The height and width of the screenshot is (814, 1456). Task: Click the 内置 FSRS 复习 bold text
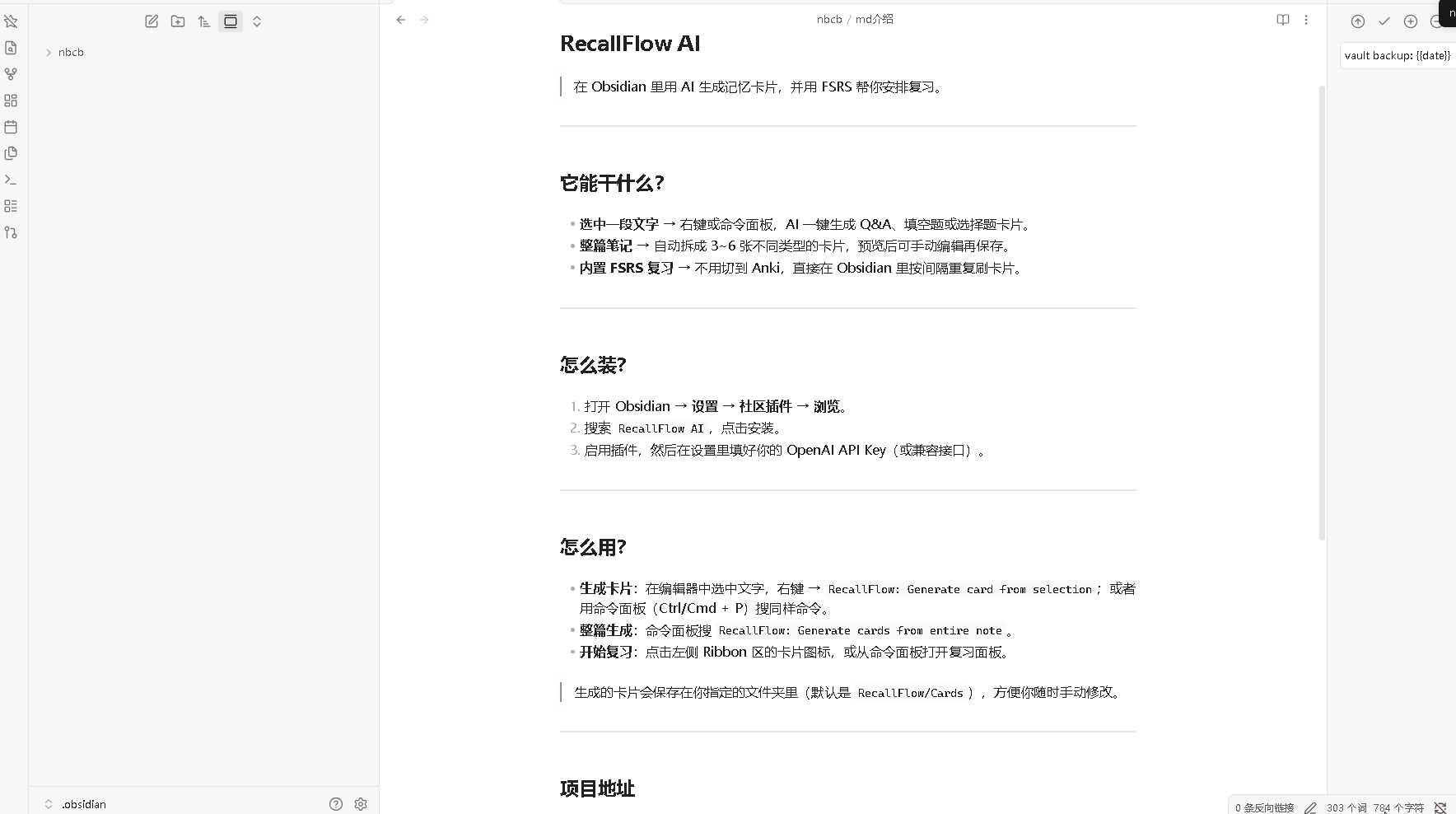coord(627,268)
